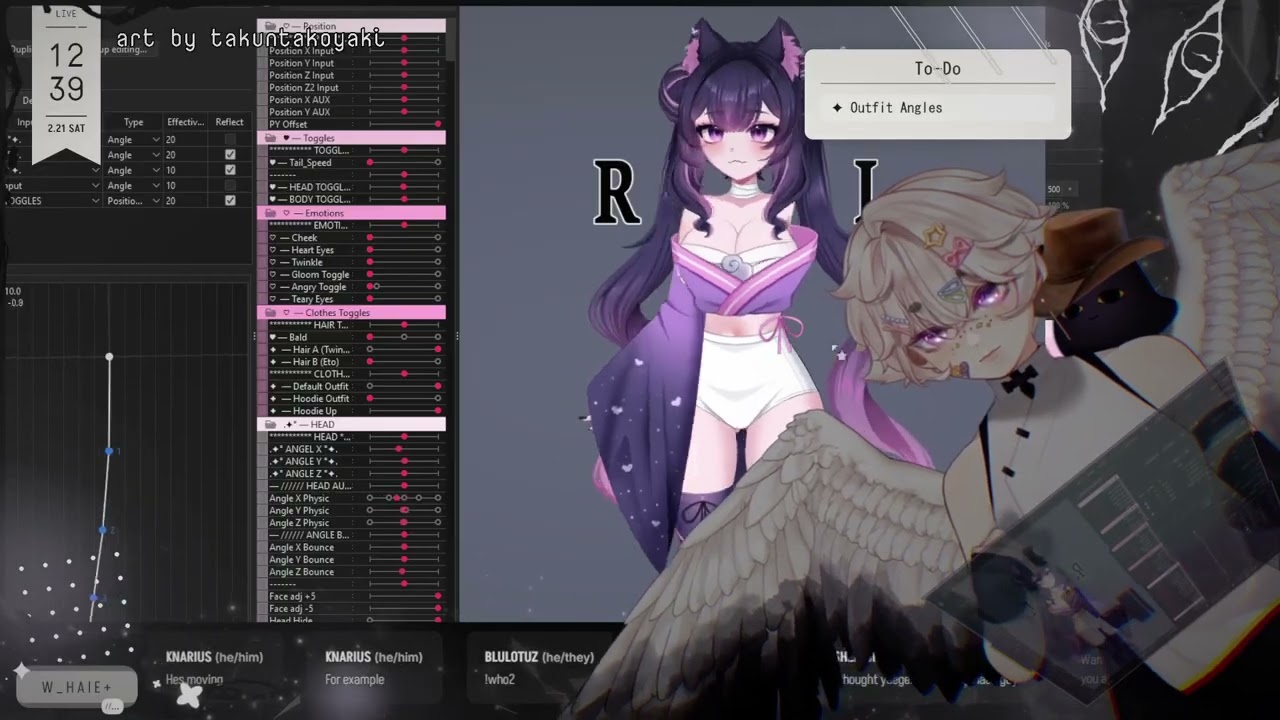Click the Reflect column header
This screenshot has height=720, width=1280.
pyautogui.click(x=229, y=122)
